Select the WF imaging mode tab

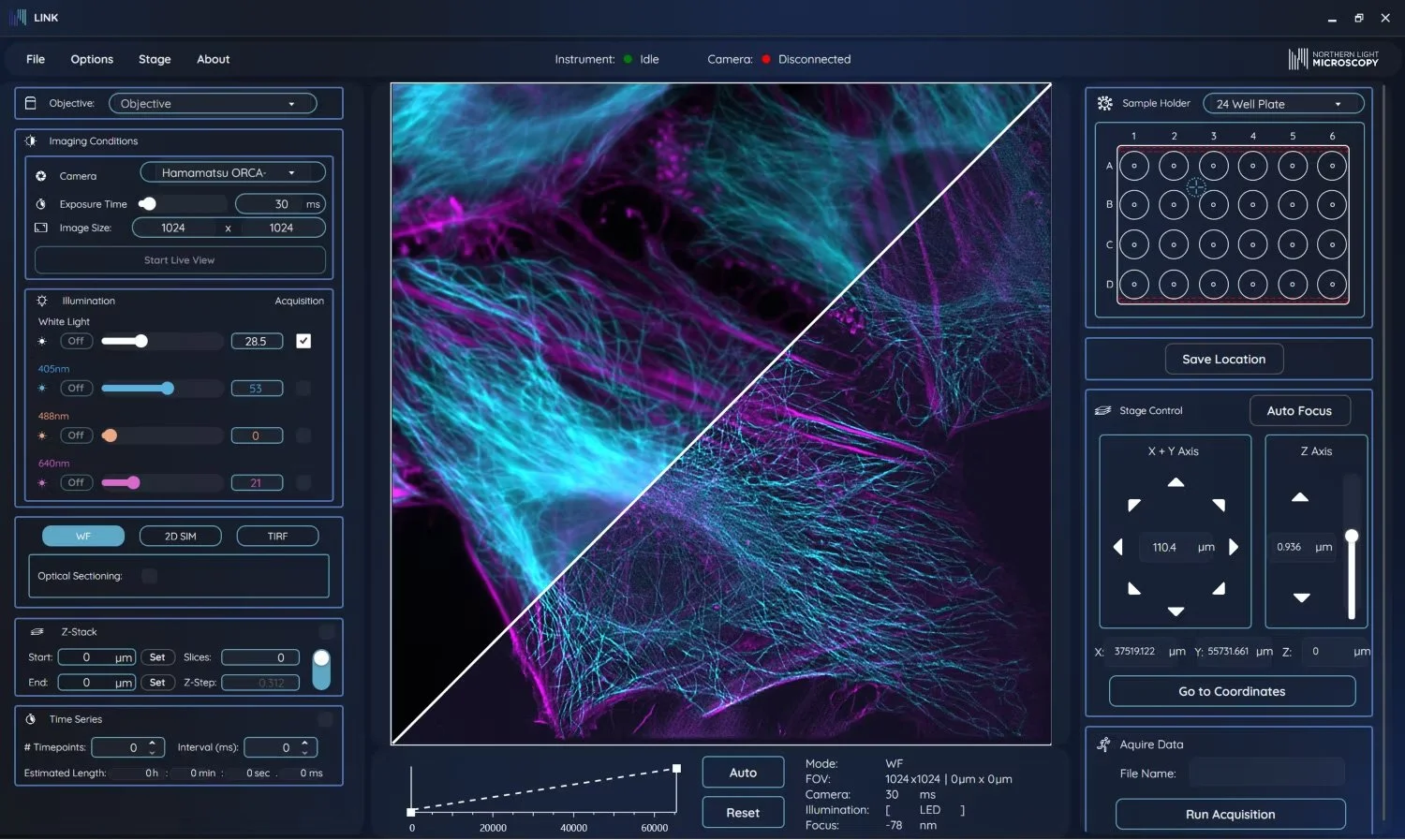pyautogui.click(x=83, y=536)
